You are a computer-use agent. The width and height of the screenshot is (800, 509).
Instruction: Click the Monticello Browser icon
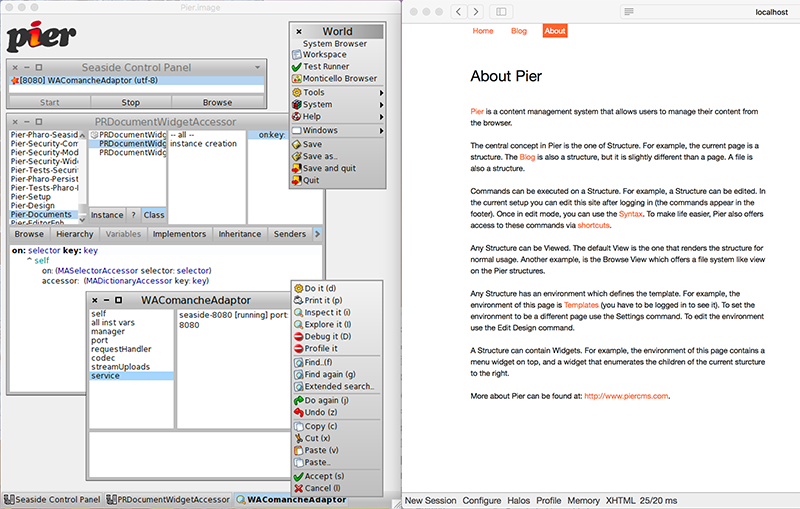click(x=297, y=79)
